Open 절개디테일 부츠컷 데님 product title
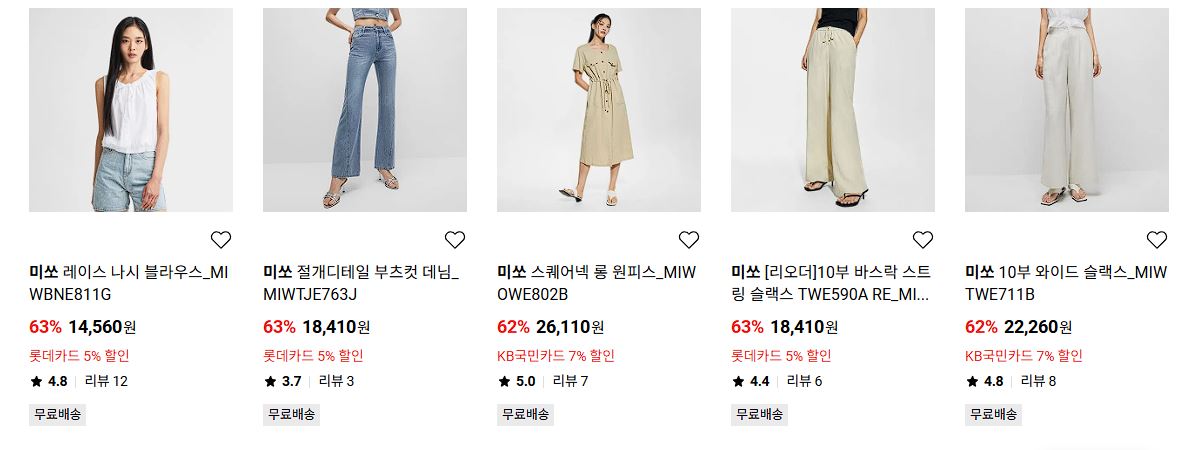The height and width of the screenshot is (450, 1180). pyautogui.click(x=361, y=283)
